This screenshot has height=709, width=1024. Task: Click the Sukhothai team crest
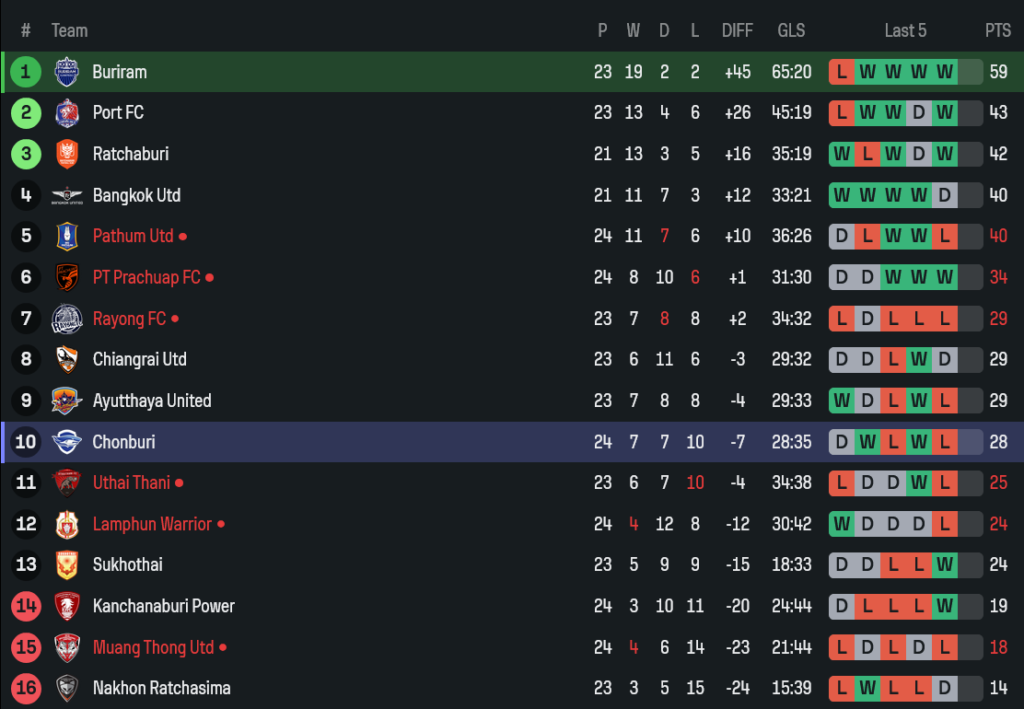click(67, 565)
